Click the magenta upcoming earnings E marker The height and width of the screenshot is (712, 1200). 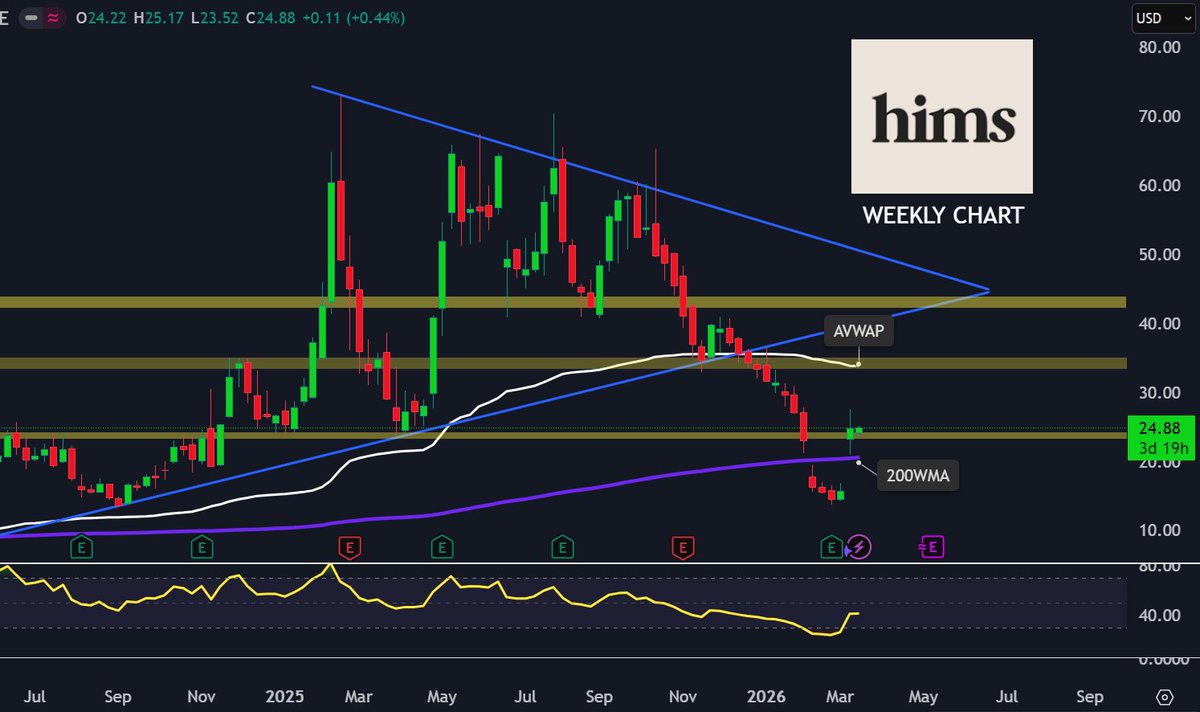pyautogui.click(x=932, y=546)
